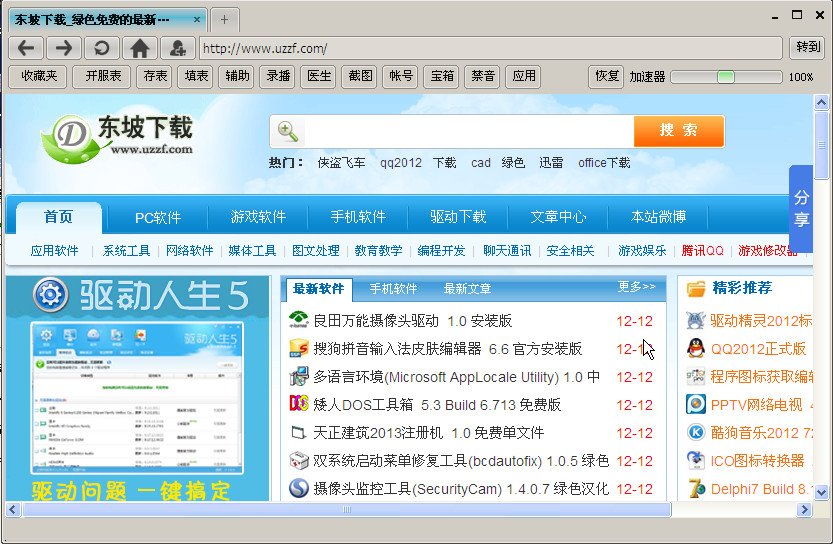Click the 精彩推荐 folder icon

pos(695,288)
